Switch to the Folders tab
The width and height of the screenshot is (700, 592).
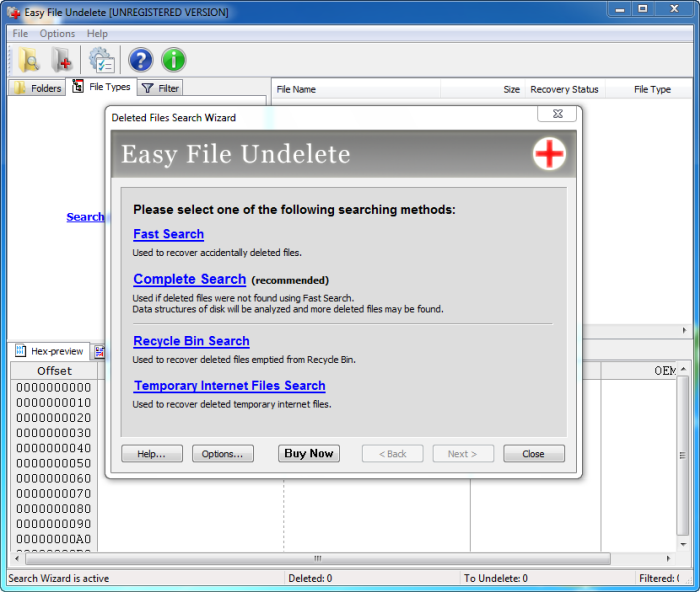[x=37, y=88]
